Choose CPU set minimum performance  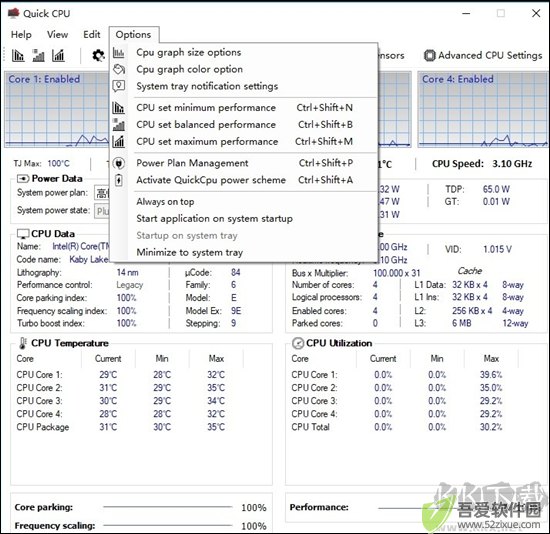(x=244, y=107)
